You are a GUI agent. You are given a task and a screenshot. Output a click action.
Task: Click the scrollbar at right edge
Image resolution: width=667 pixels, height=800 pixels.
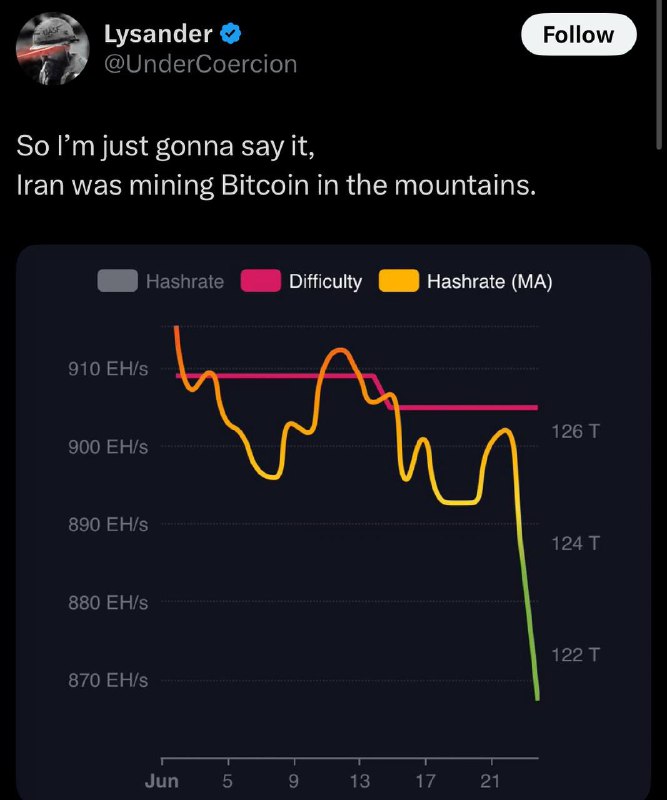click(659, 74)
